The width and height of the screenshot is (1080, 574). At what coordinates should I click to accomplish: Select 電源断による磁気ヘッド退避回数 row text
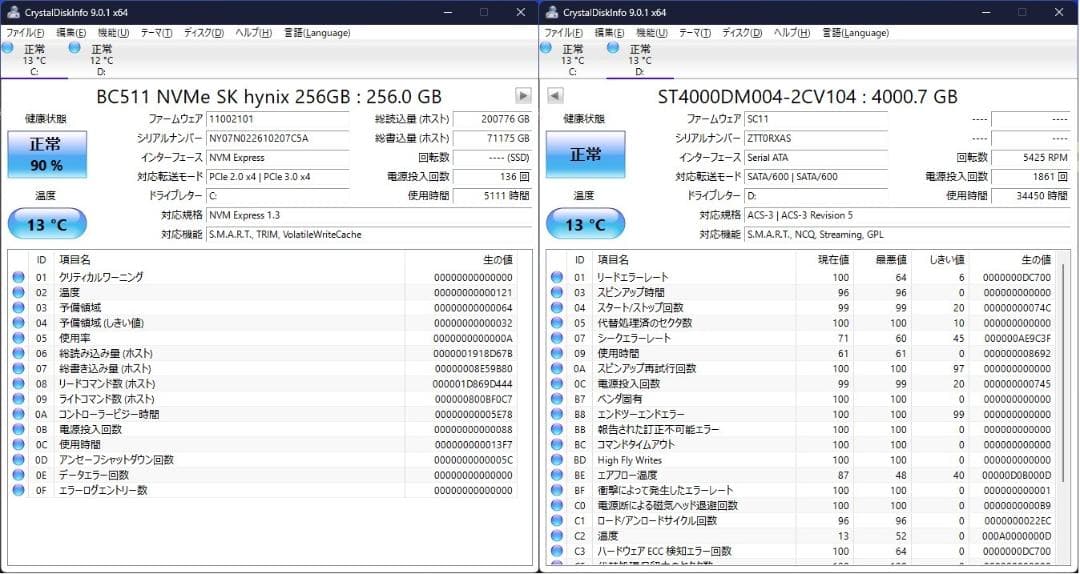pyautogui.click(x=666, y=506)
